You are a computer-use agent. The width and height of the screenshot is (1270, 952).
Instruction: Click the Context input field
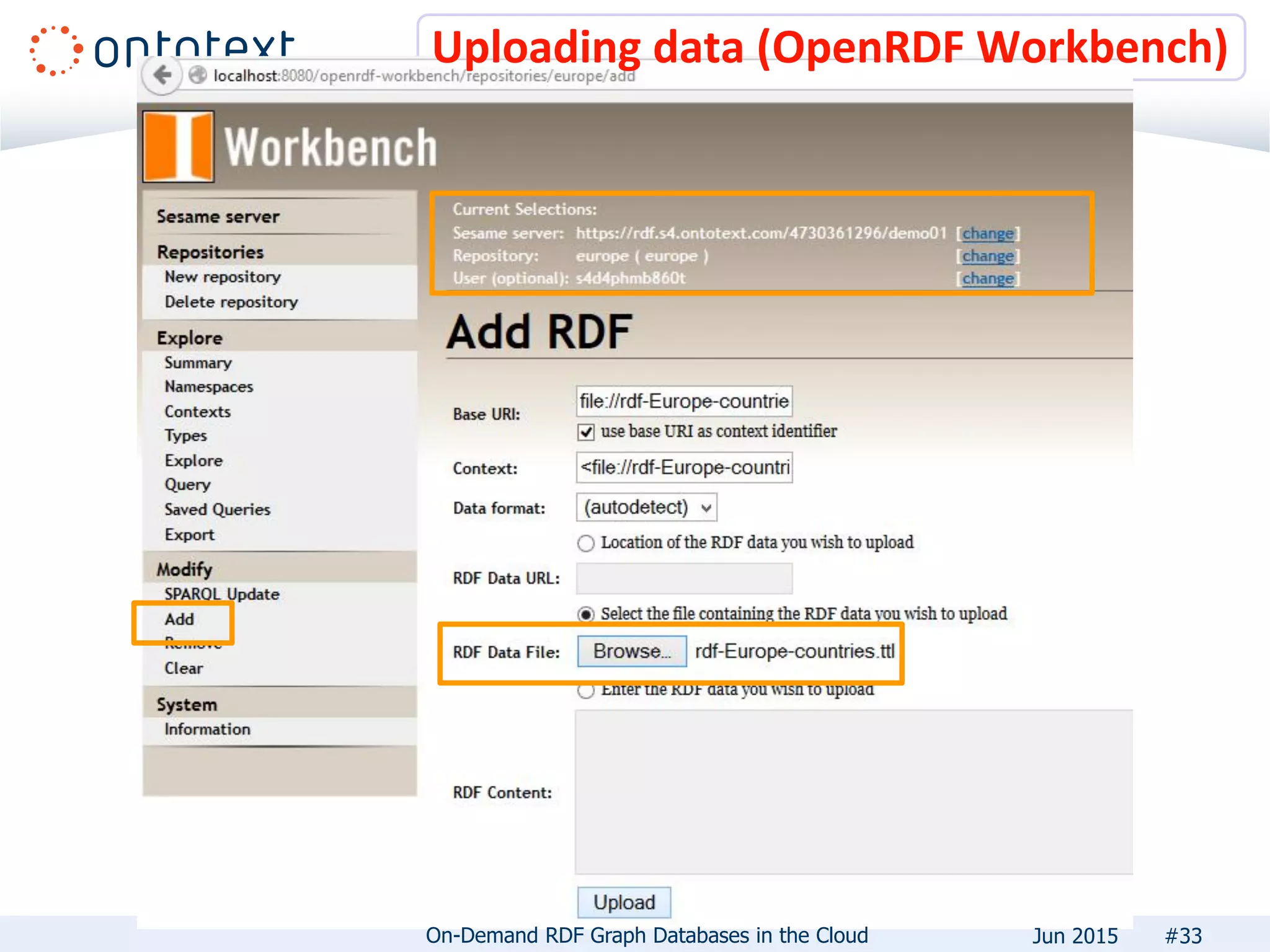pos(684,467)
